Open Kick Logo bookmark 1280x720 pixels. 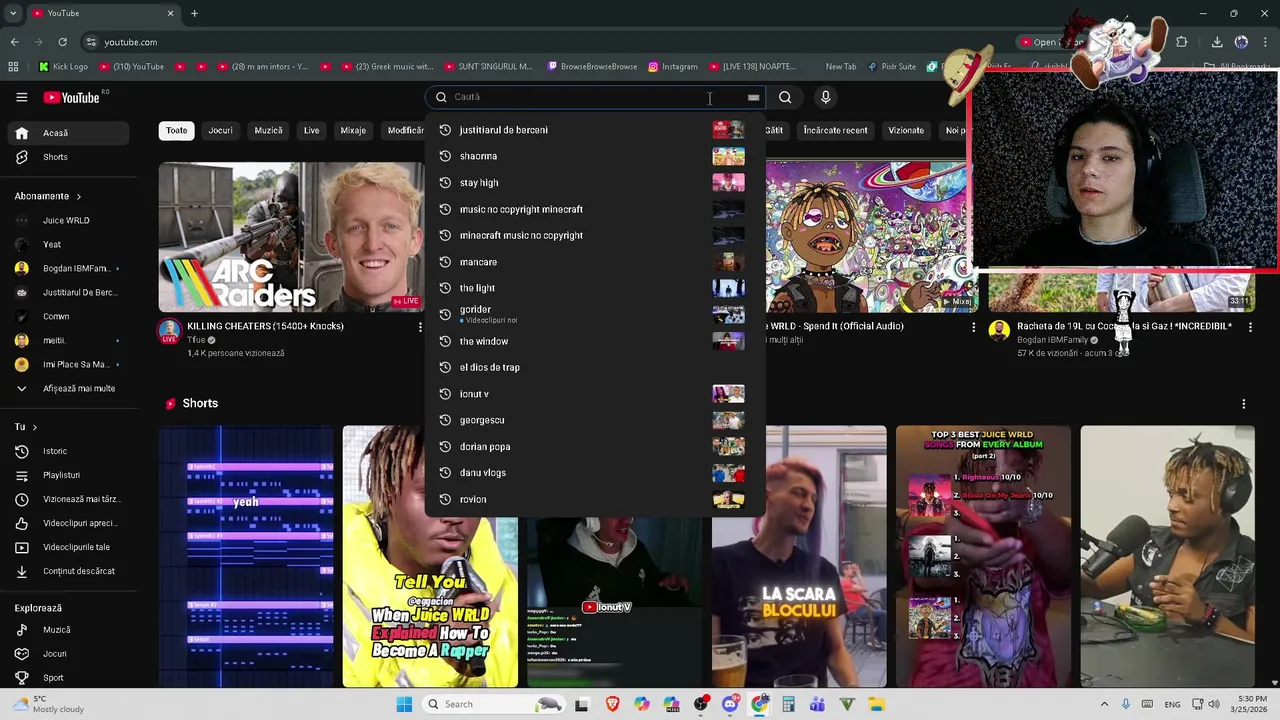(x=63, y=67)
